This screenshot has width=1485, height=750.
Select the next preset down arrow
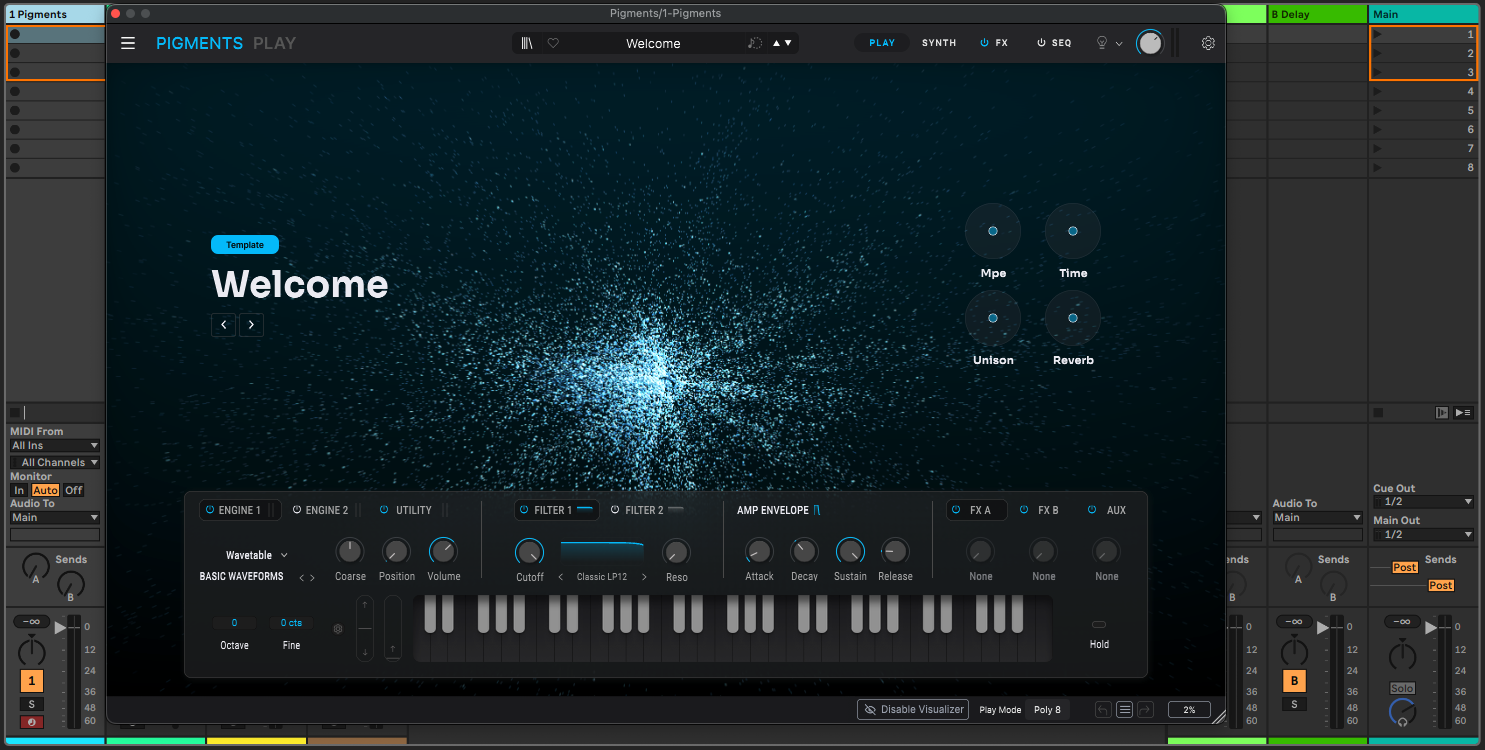[788, 43]
